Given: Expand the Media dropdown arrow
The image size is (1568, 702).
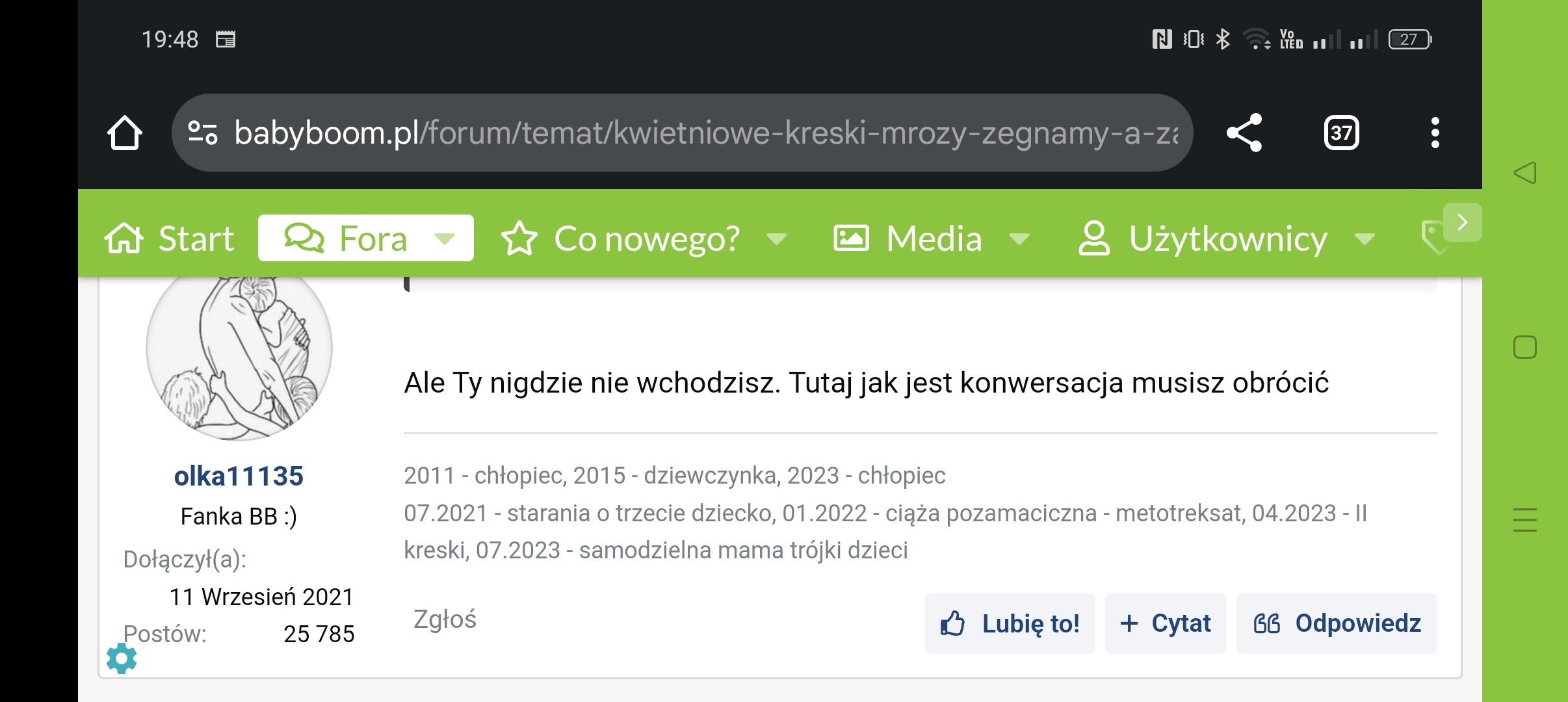Looking at the screenshot, I should pyautogui.click(x=1019, y=239).
